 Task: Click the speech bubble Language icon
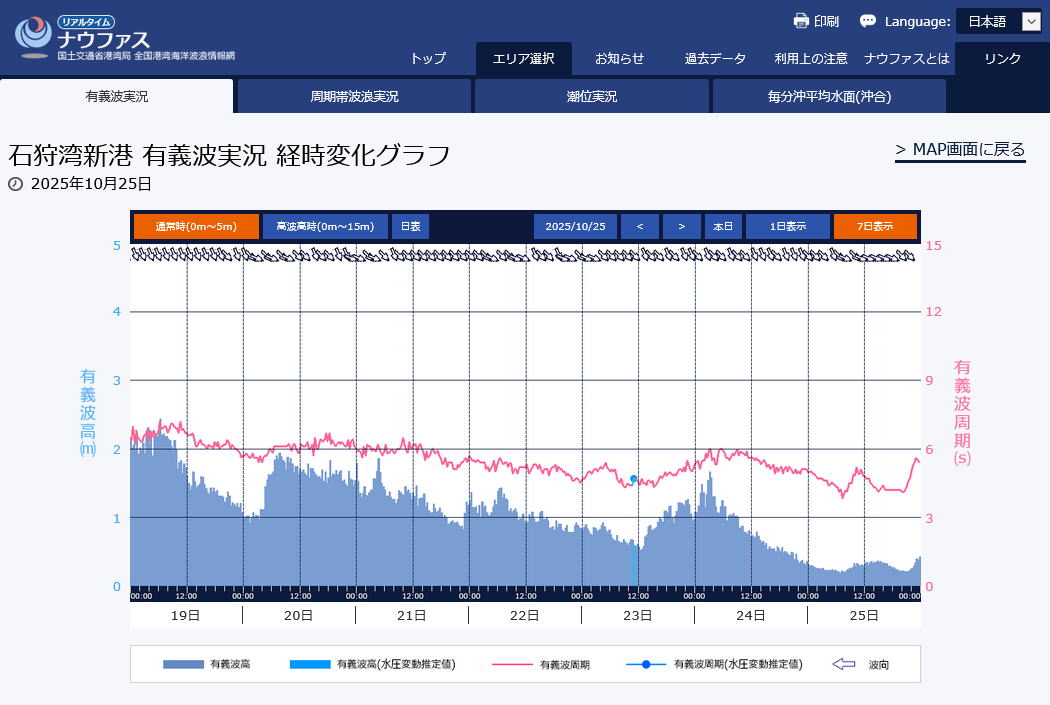(x=868, y=21)
